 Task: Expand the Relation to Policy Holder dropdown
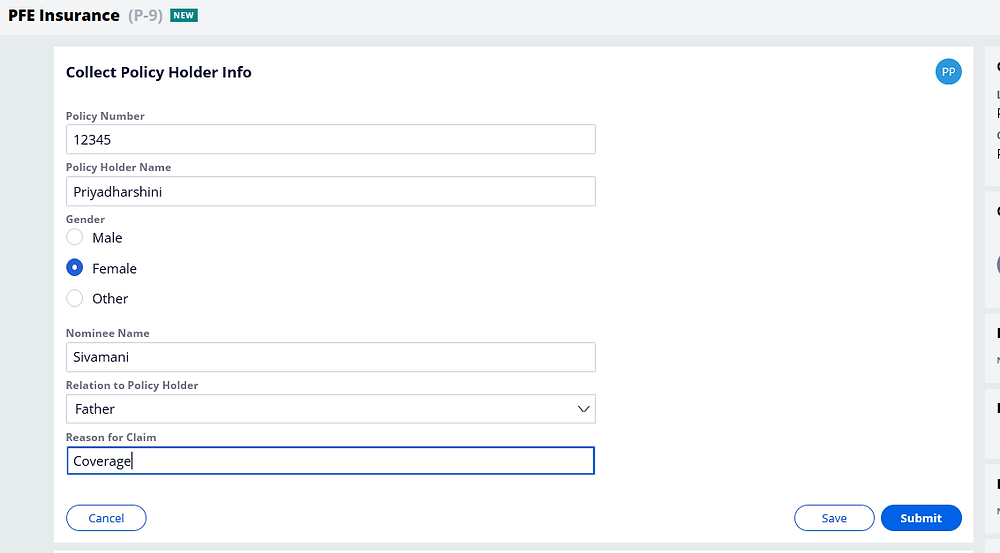[x=330, y=409]
